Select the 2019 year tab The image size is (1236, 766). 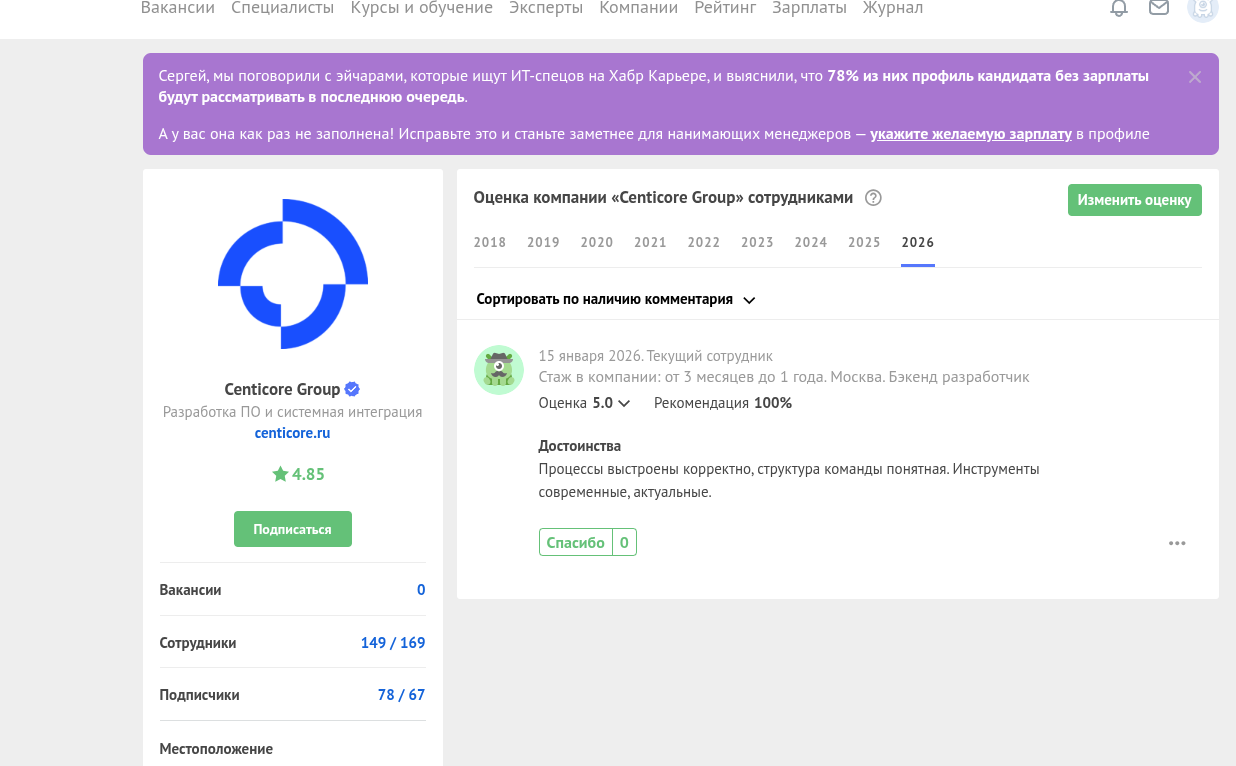pos(543,243)
